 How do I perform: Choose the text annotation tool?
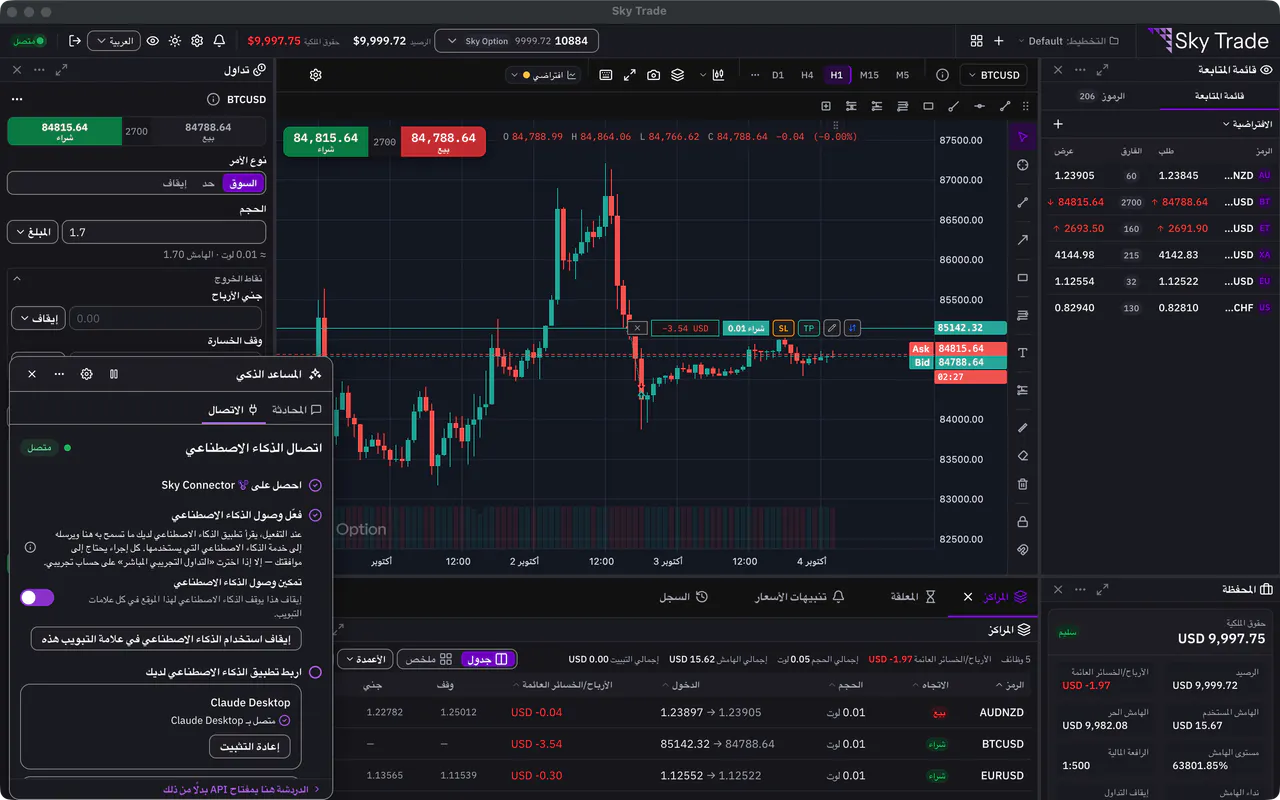coord(1022,353)
